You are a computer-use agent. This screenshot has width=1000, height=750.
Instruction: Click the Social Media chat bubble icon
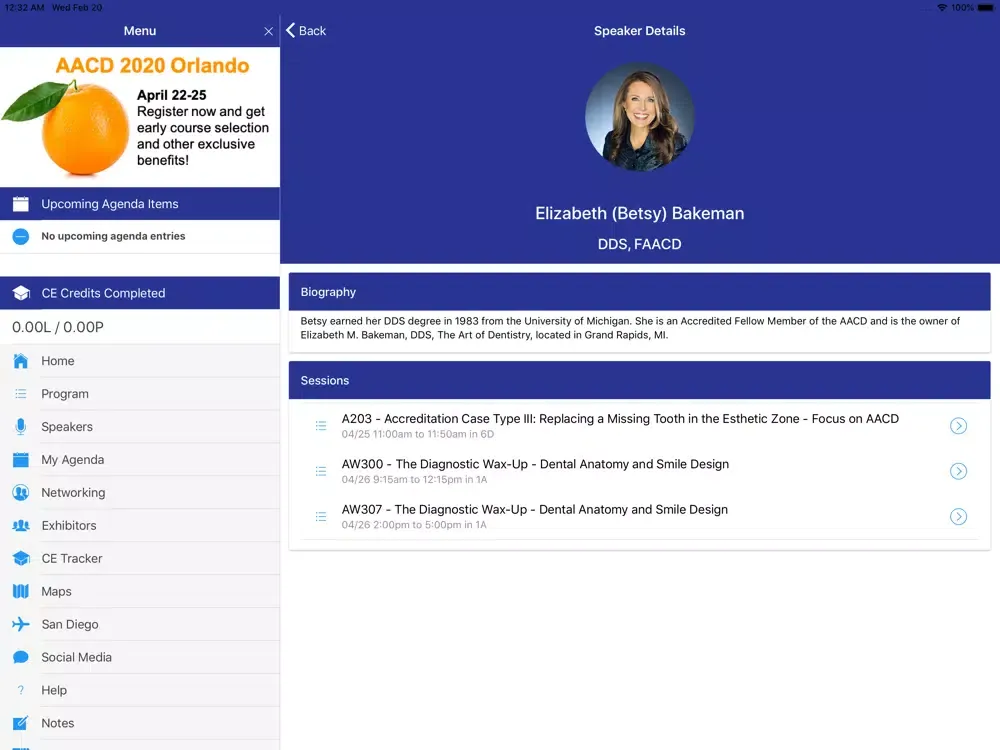pos(20,658)
